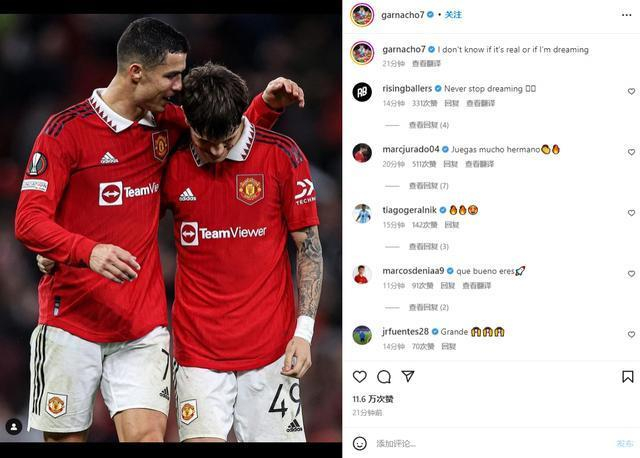Like the risingballers comment
Screen dimensions: 640x458
point(631,91)
